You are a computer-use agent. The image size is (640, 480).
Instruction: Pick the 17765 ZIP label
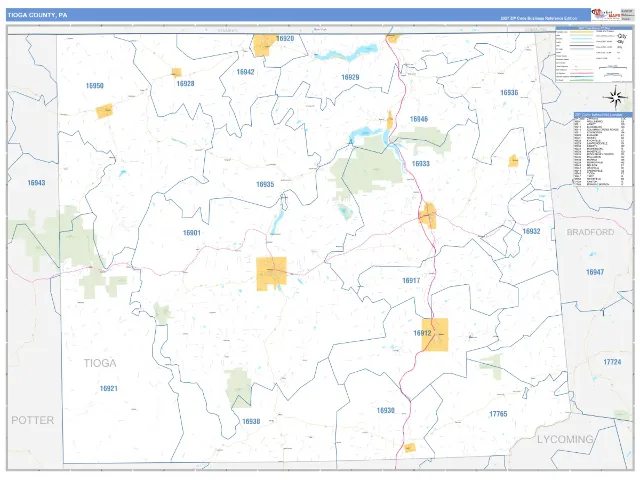[x=498, y=414]
